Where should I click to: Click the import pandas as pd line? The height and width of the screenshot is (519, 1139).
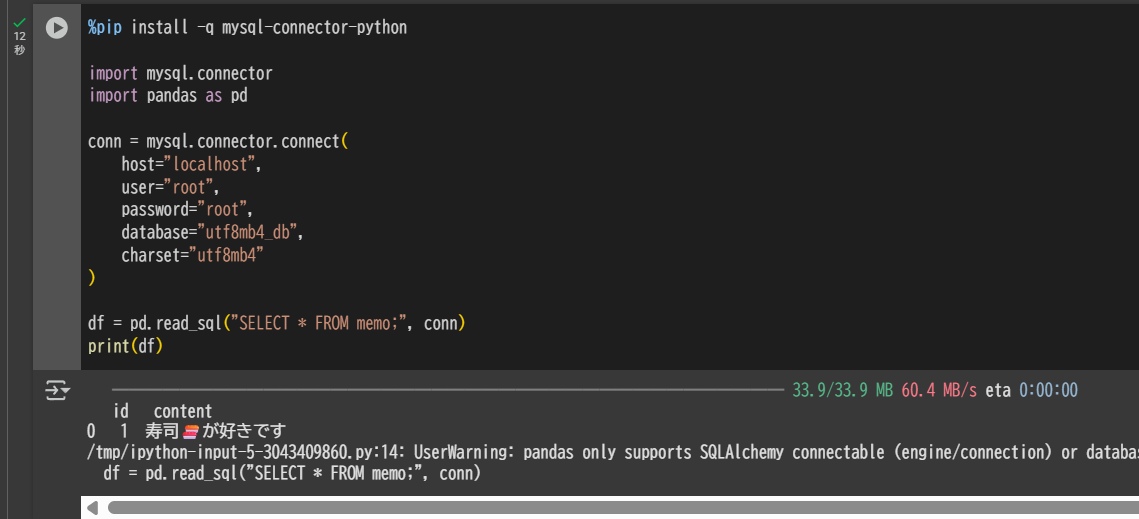tap(168, 96)
